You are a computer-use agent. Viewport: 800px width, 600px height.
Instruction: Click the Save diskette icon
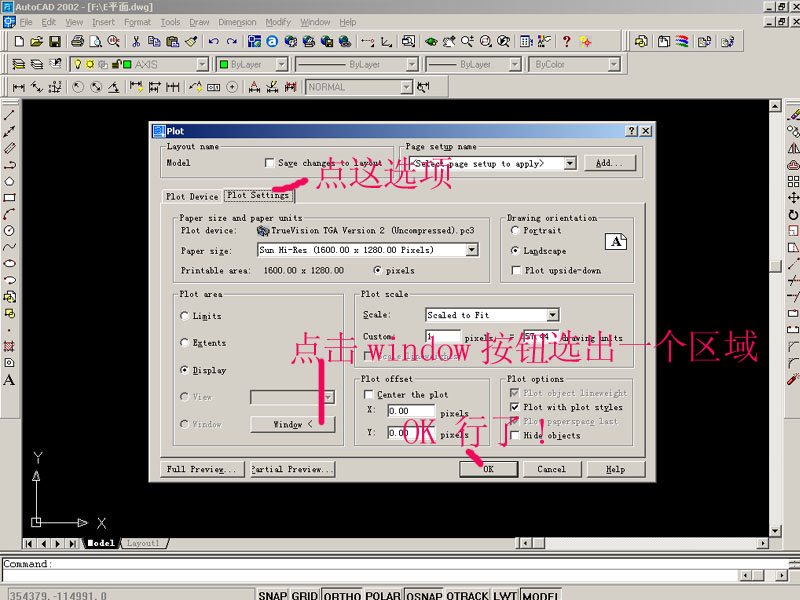(x=54, y=41)
